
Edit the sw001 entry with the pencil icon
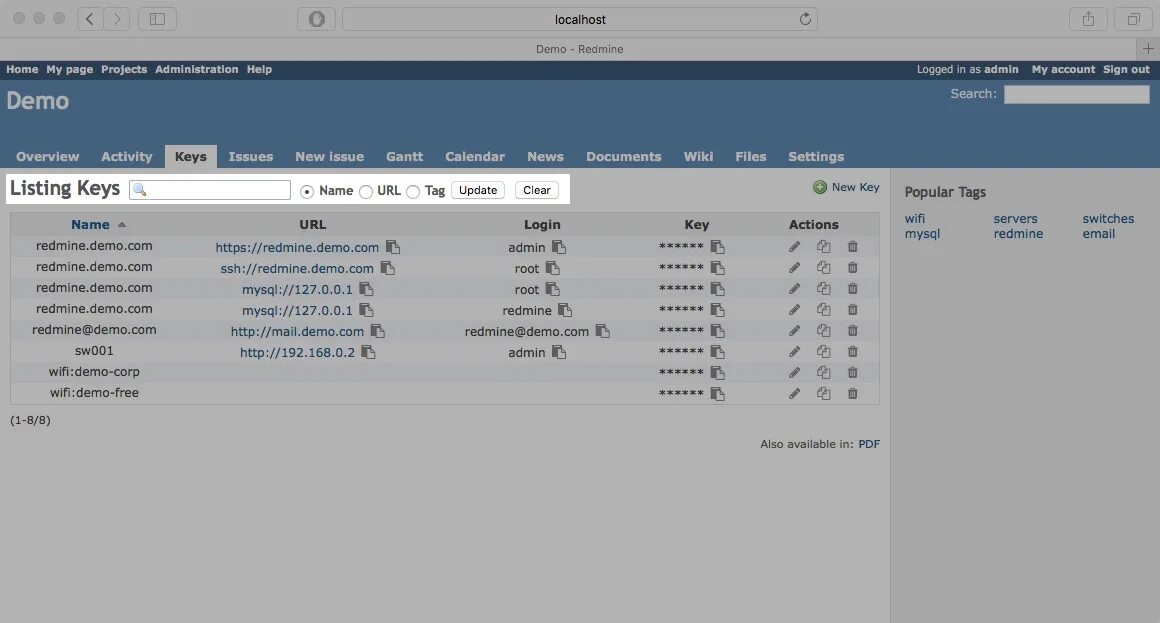point(794,350)
